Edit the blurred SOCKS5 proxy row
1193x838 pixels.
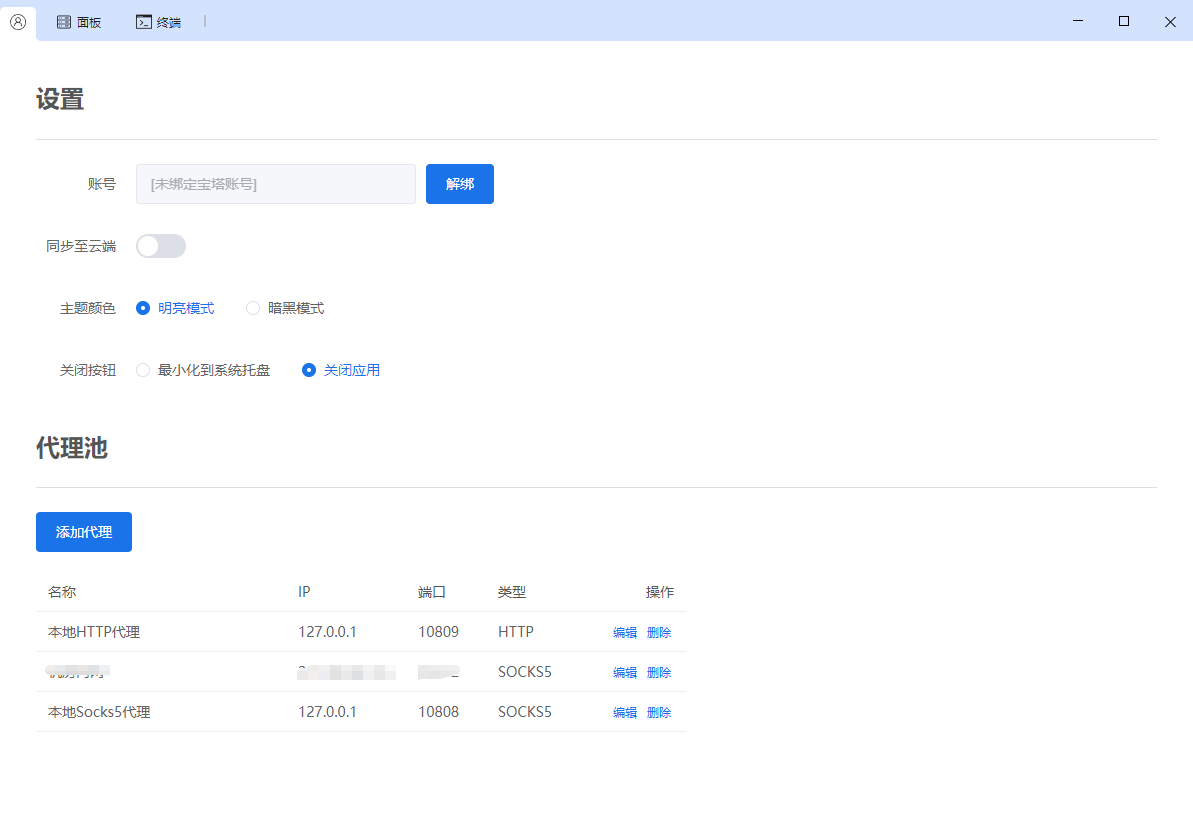point(623,671)
